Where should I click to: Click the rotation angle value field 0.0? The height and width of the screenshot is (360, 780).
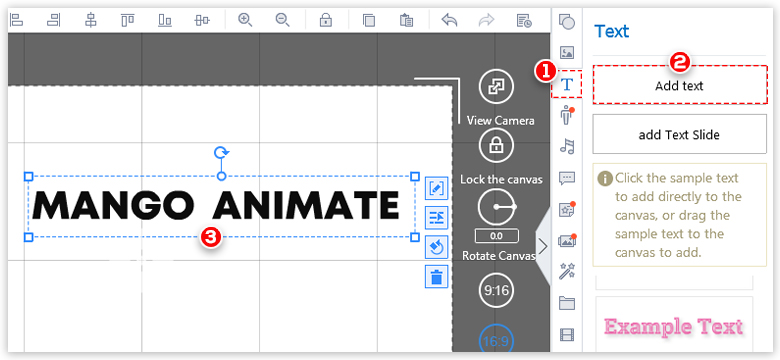tap(496, 236)
